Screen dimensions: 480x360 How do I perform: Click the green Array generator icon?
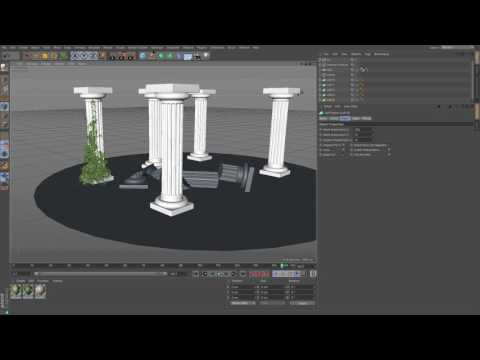(x=170, y=56)
